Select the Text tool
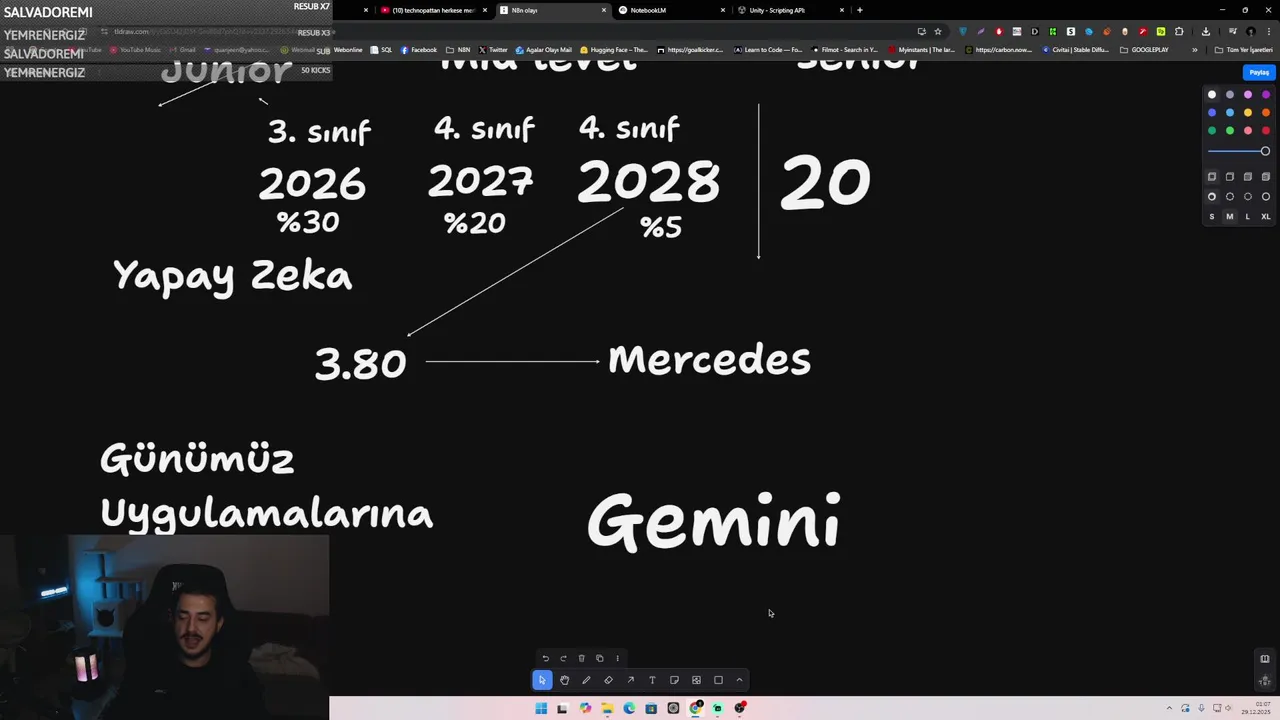 pos(652,680)
